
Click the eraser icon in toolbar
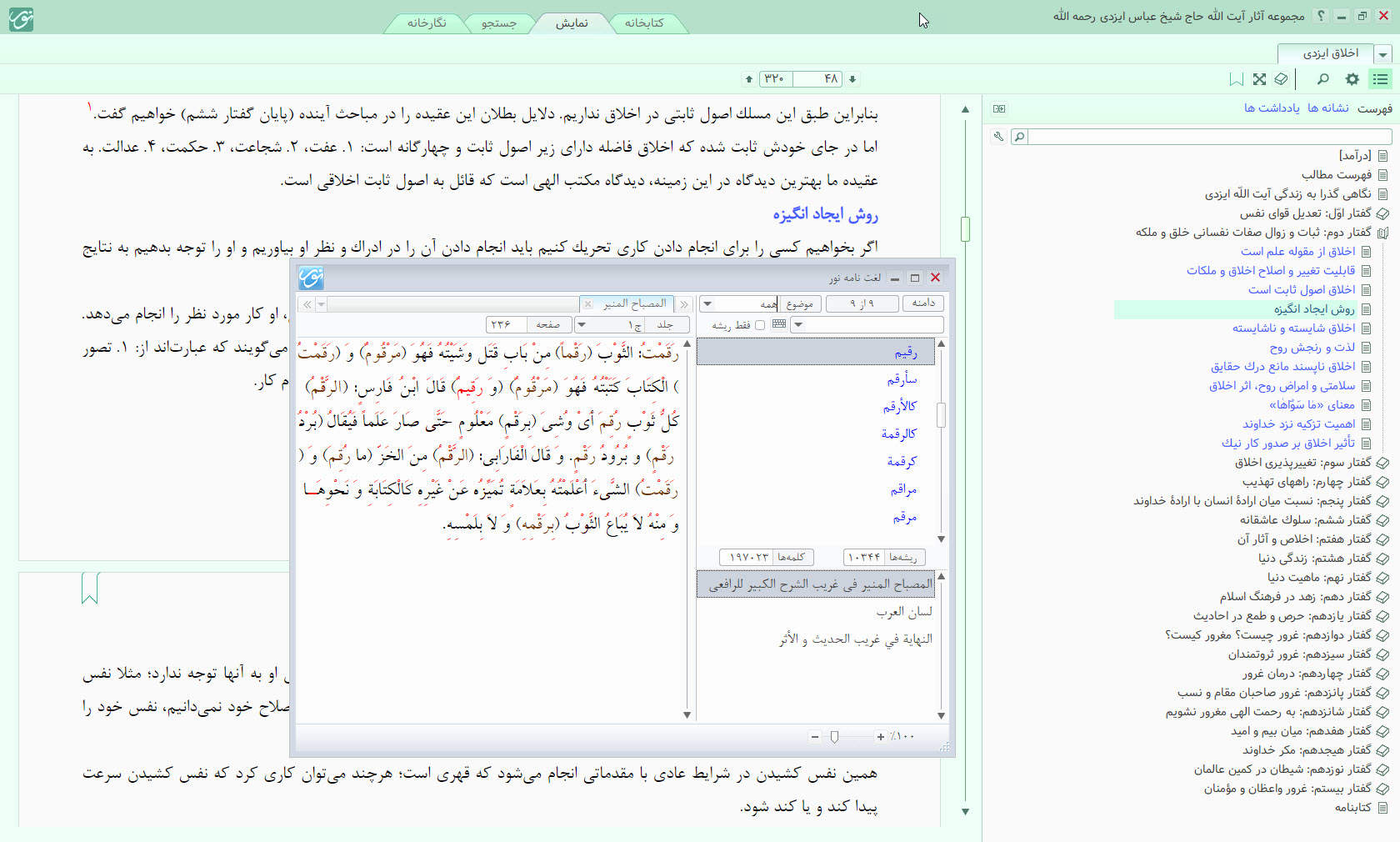1281,79
